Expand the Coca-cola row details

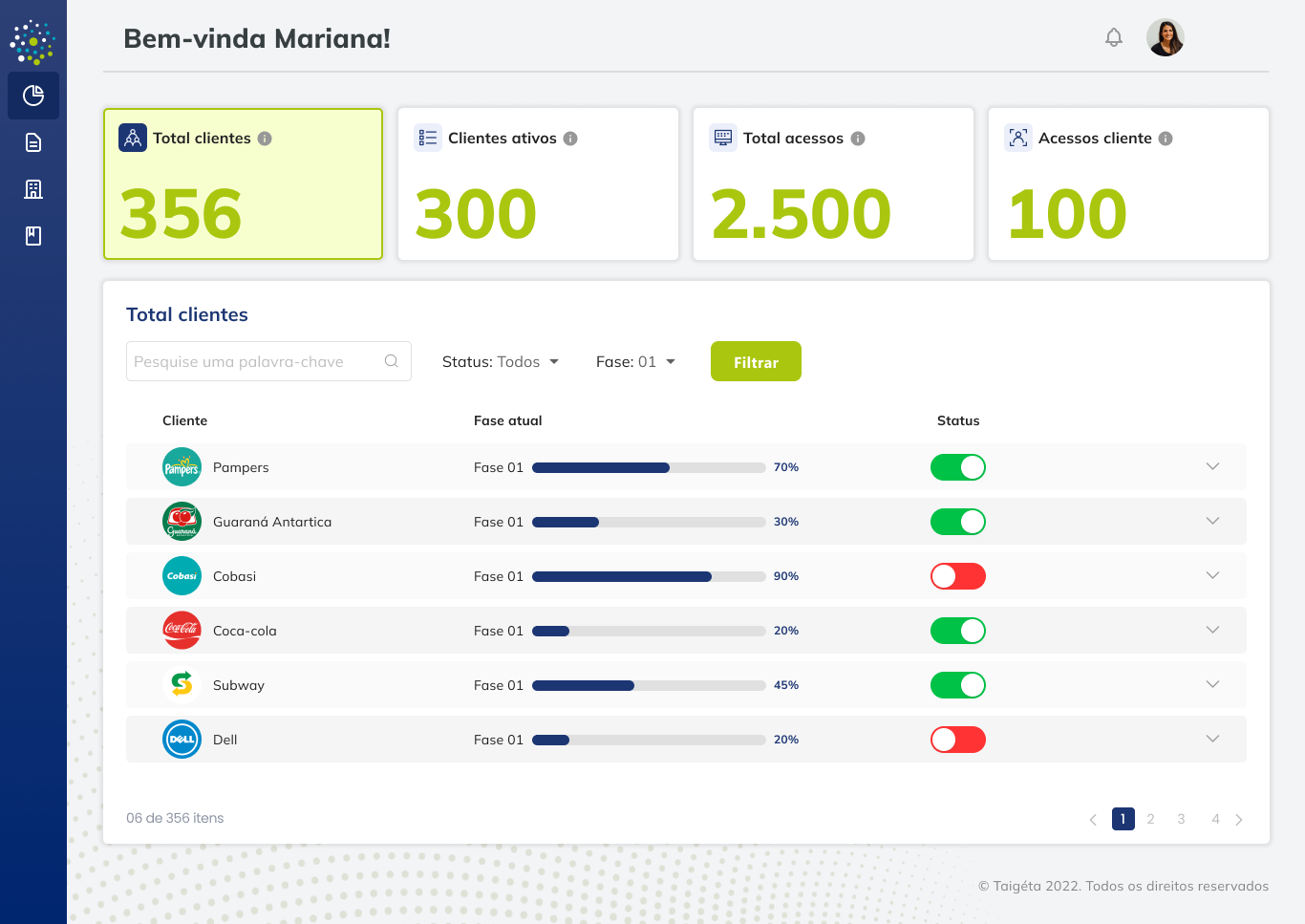(x=1212, y=631)
